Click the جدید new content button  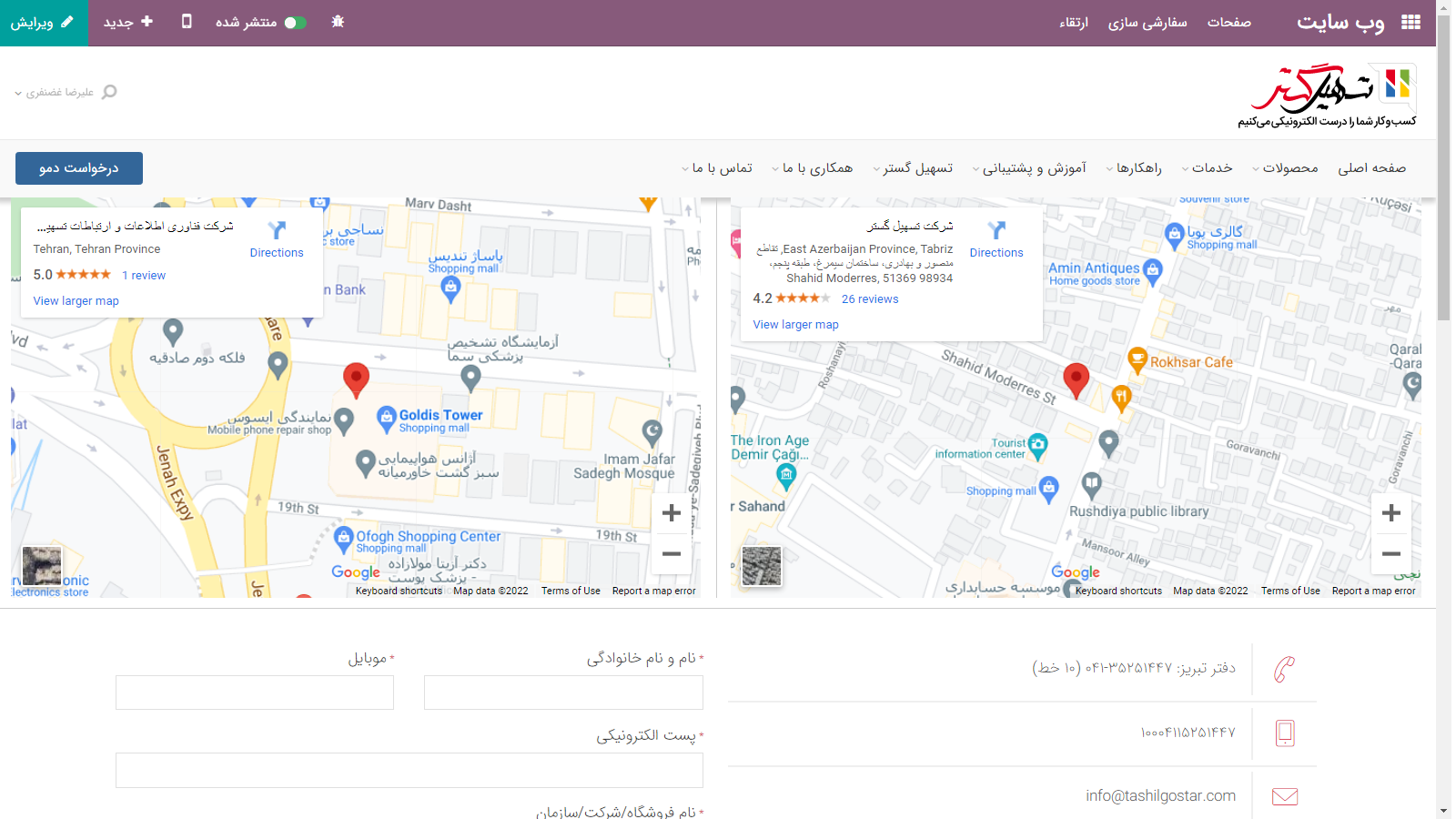(x=128, y=22)
